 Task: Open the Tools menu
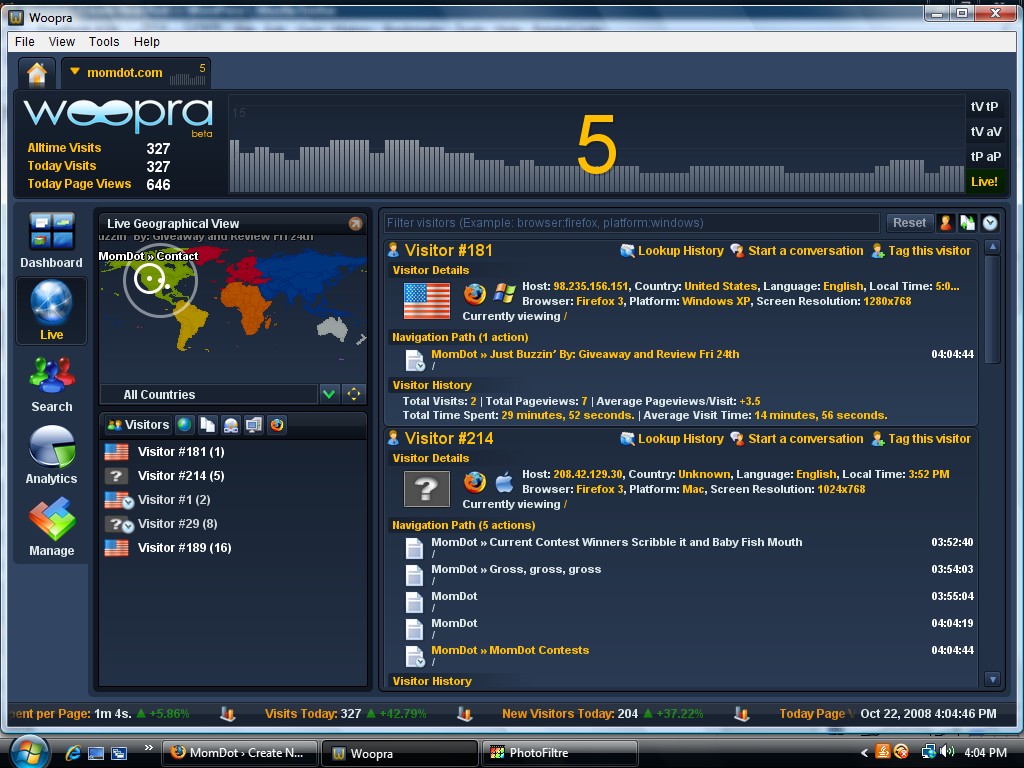104,42
